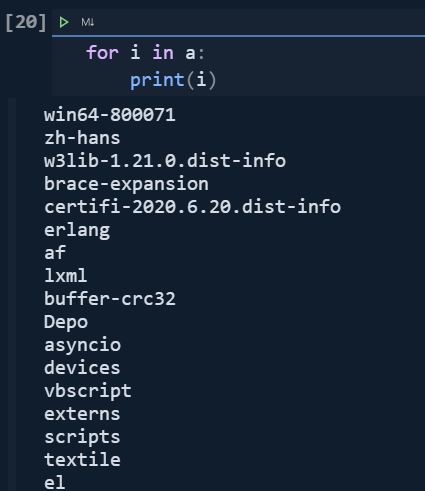
Task: Select output line brace-expansion
Action: coord(126,184)
